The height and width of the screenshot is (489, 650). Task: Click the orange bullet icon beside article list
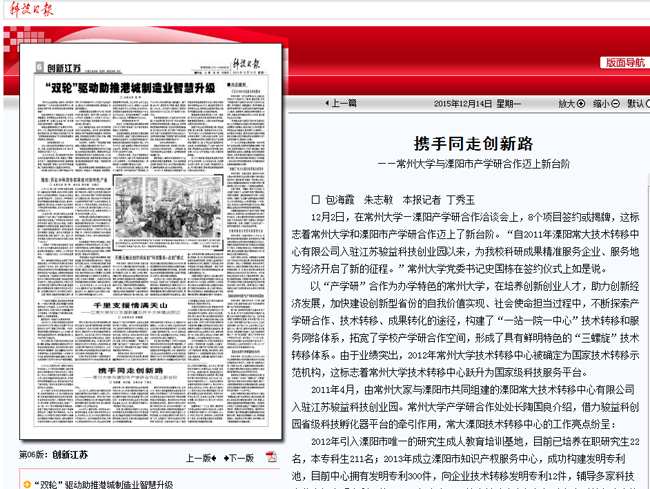click(x=27, y=483)
